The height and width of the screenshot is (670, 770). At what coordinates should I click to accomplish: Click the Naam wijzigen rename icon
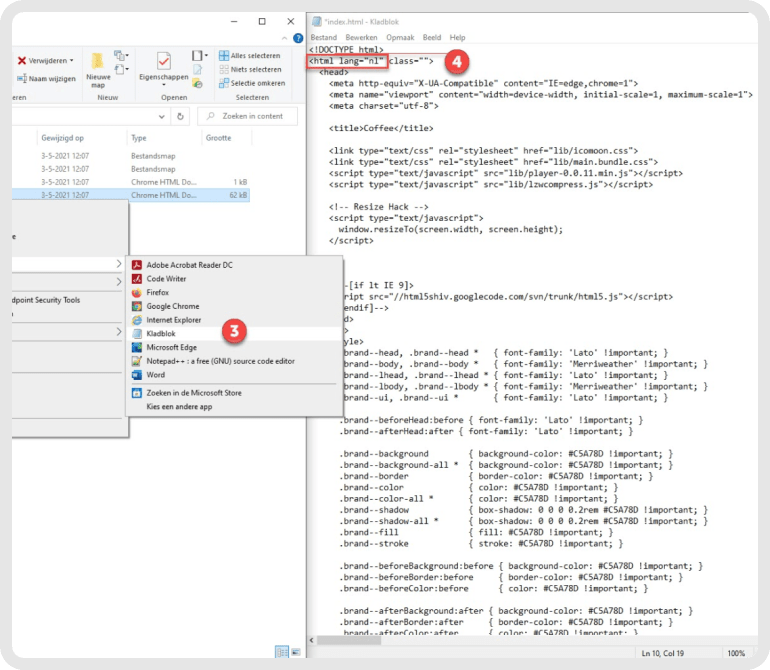tap(22, 79)
